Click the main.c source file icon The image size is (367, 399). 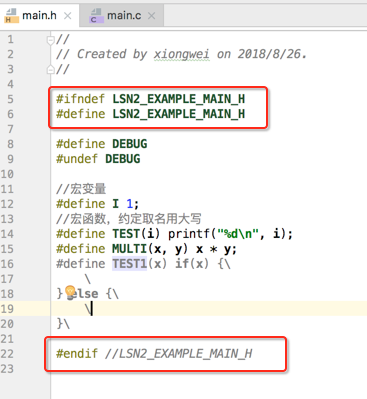pos(96,16)
